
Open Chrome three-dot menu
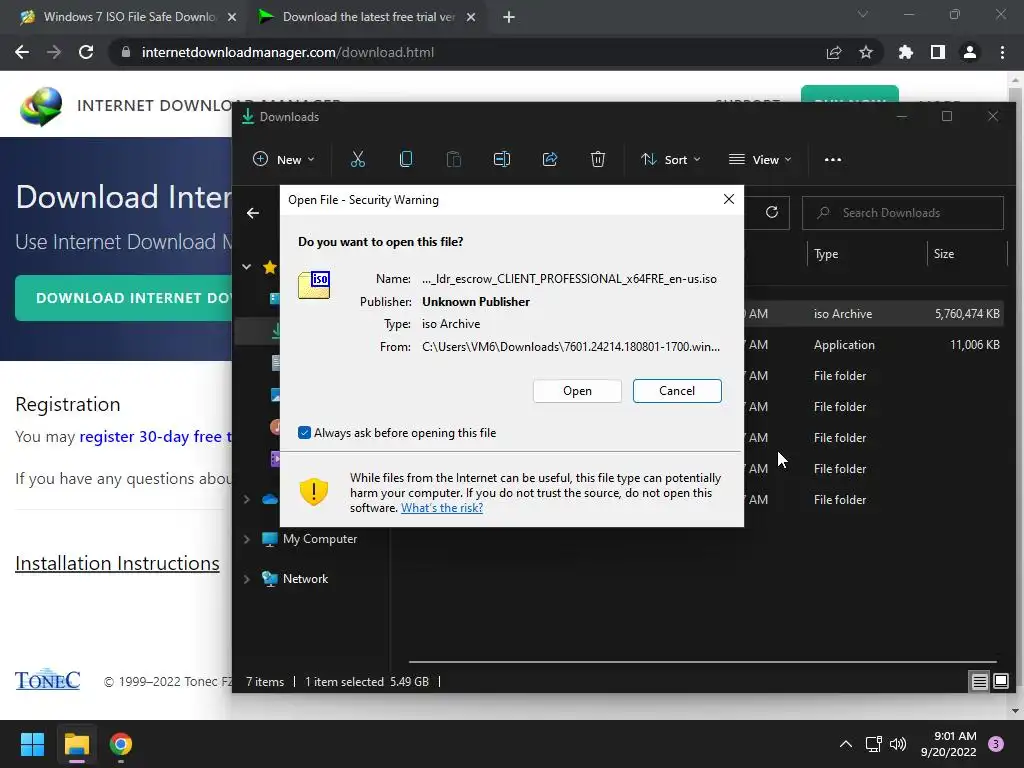click(1002, 52)
